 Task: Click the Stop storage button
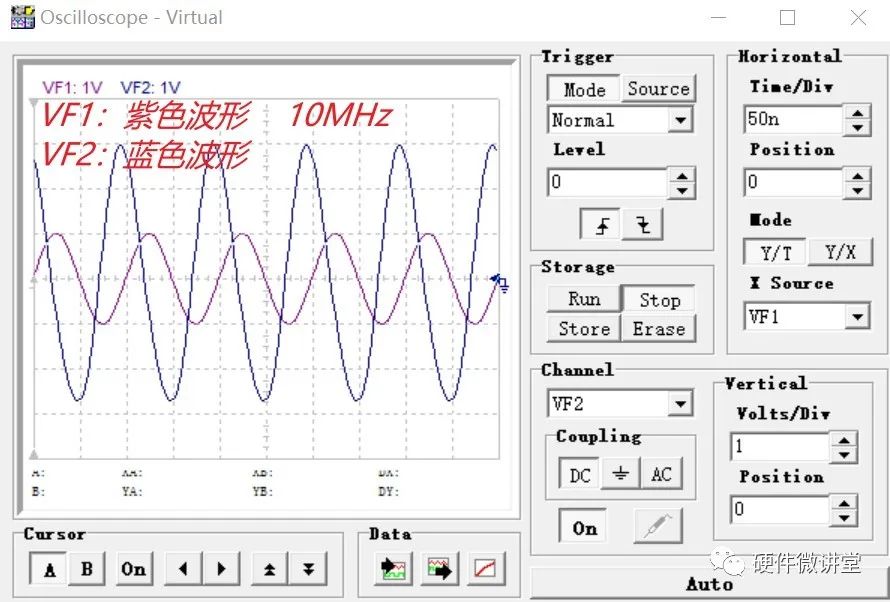[x=659, y=300]
